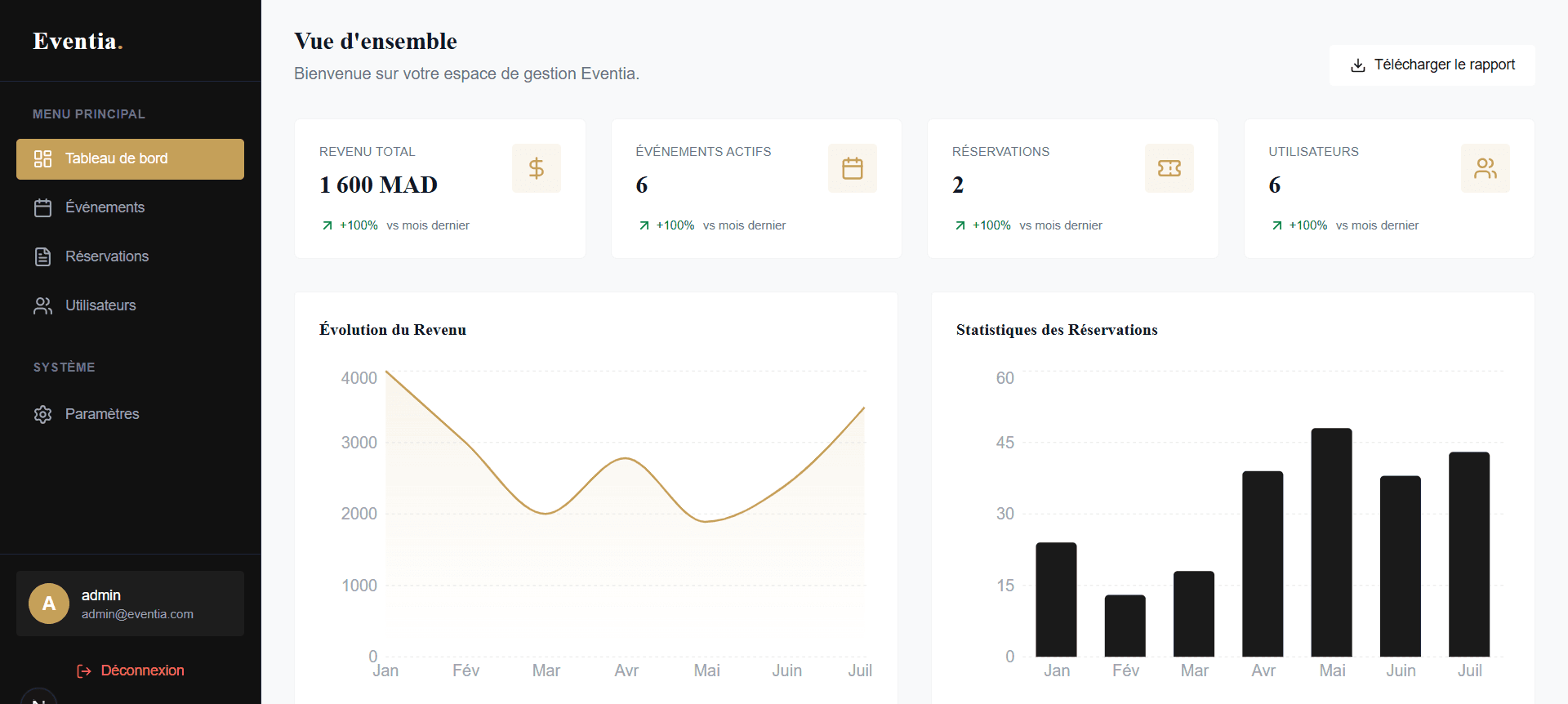Viewport: 1568px width, 704px height.
Task: Click the download icon beside Télécharger le rapport
Action: pyautogui.click(x=1358, y=65)
